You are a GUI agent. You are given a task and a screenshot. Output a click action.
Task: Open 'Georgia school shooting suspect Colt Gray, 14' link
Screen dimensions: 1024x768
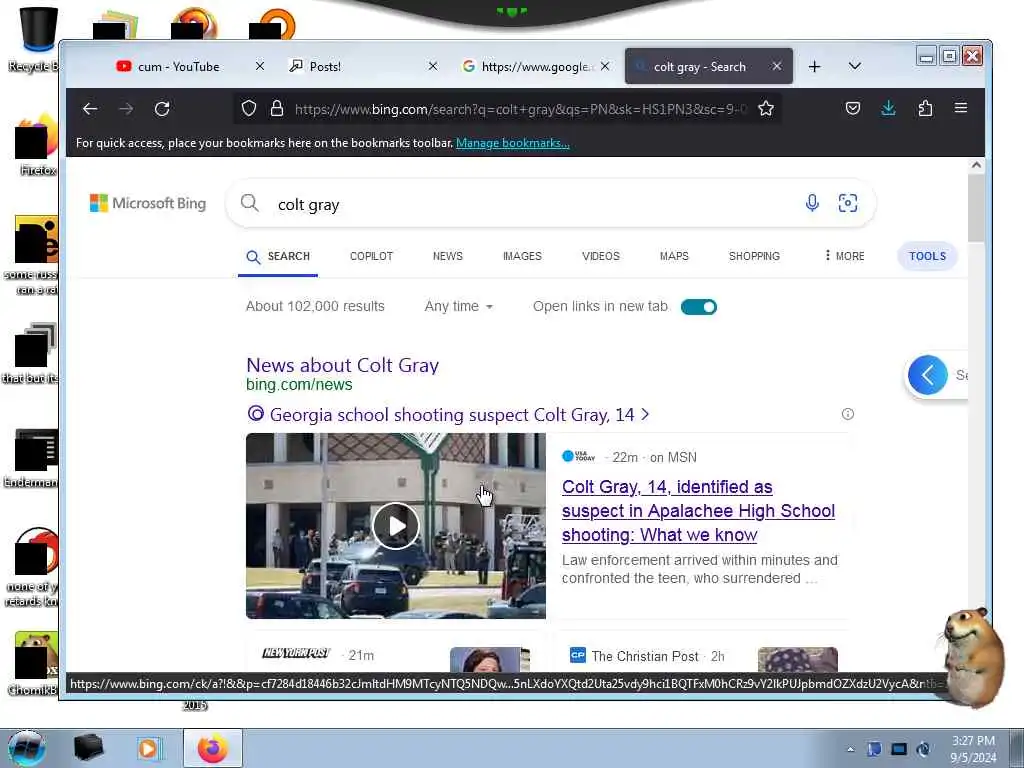452,415
